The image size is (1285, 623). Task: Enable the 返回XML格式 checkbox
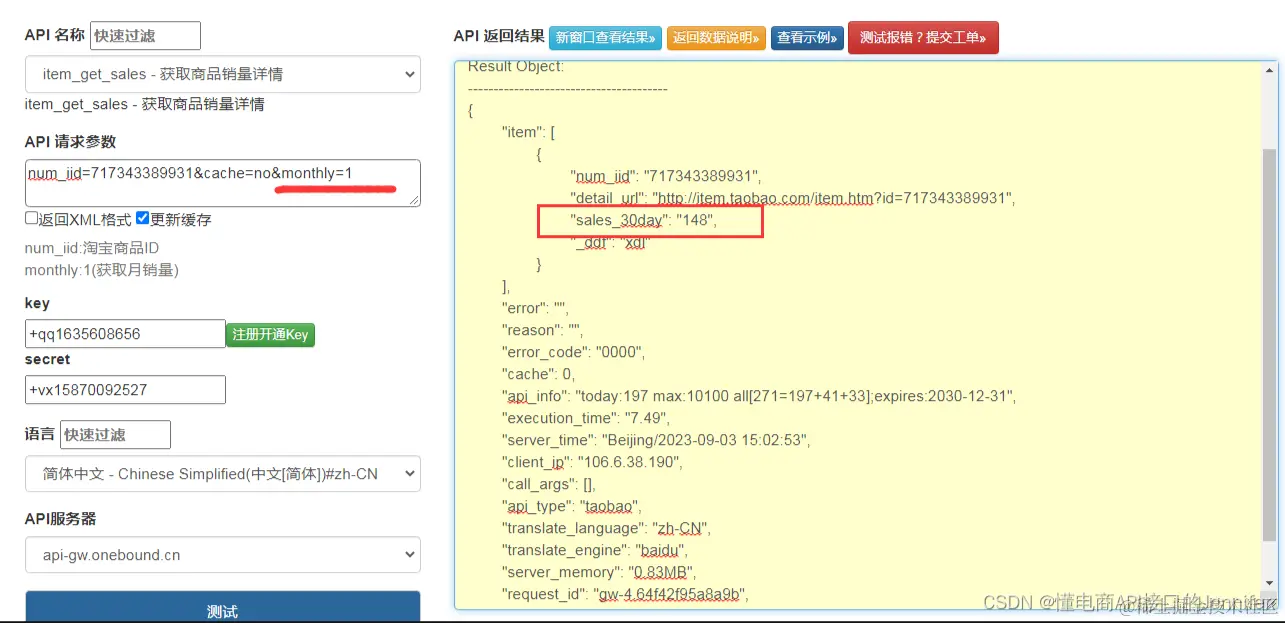tap(31, 219)
